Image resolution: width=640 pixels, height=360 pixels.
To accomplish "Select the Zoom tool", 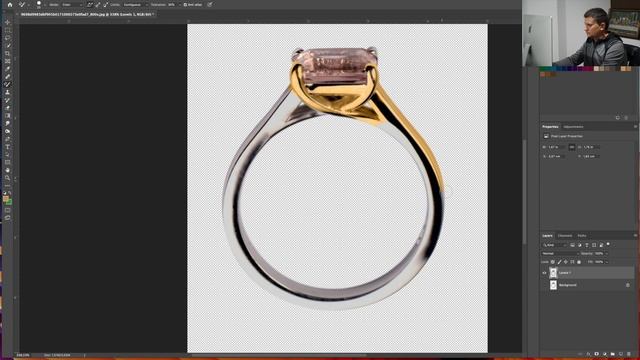I will click(7, 178).
